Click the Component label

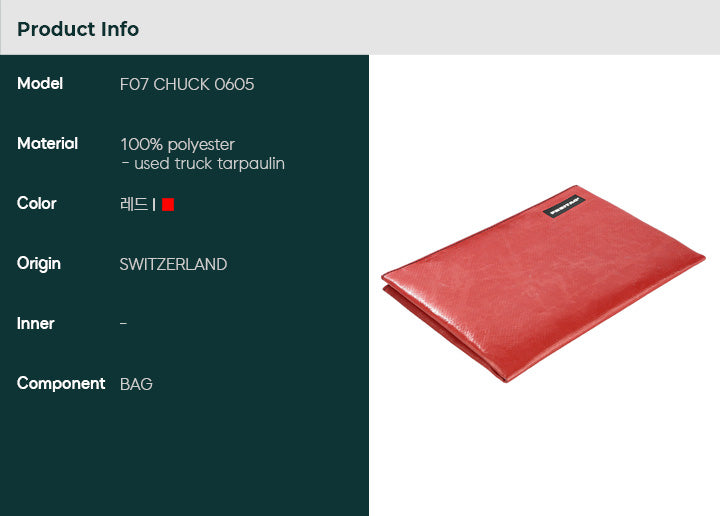(x=61, y=383)
